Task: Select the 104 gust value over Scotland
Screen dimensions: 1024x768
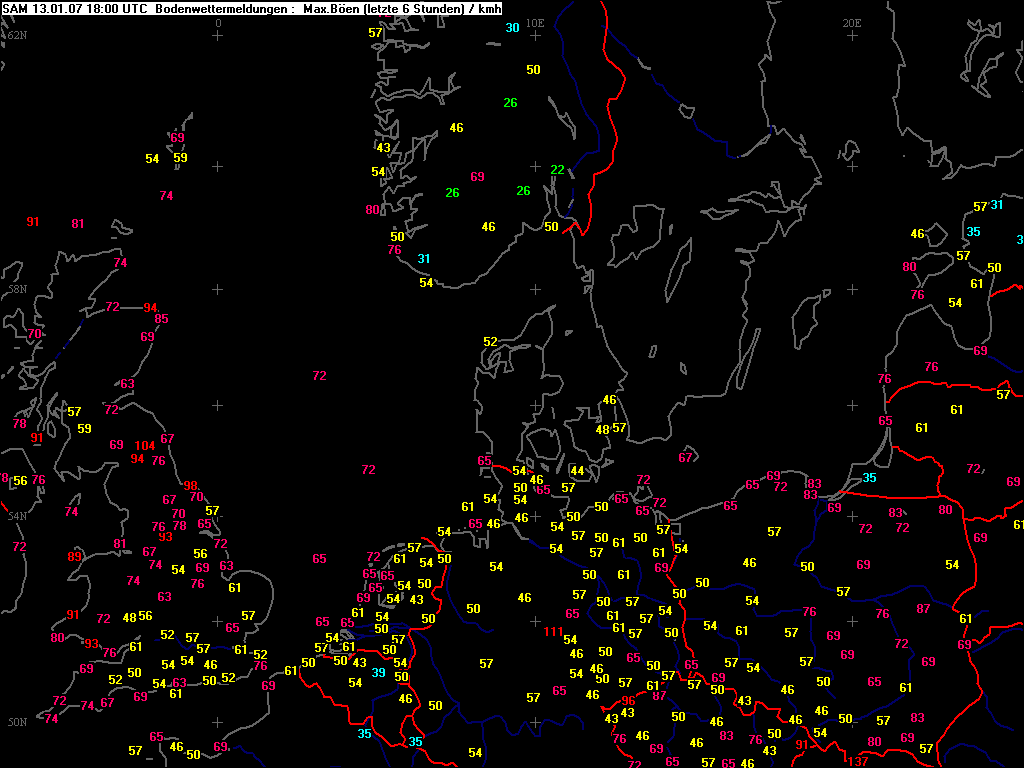Action: pyautogui.click(x=145, y=445)
